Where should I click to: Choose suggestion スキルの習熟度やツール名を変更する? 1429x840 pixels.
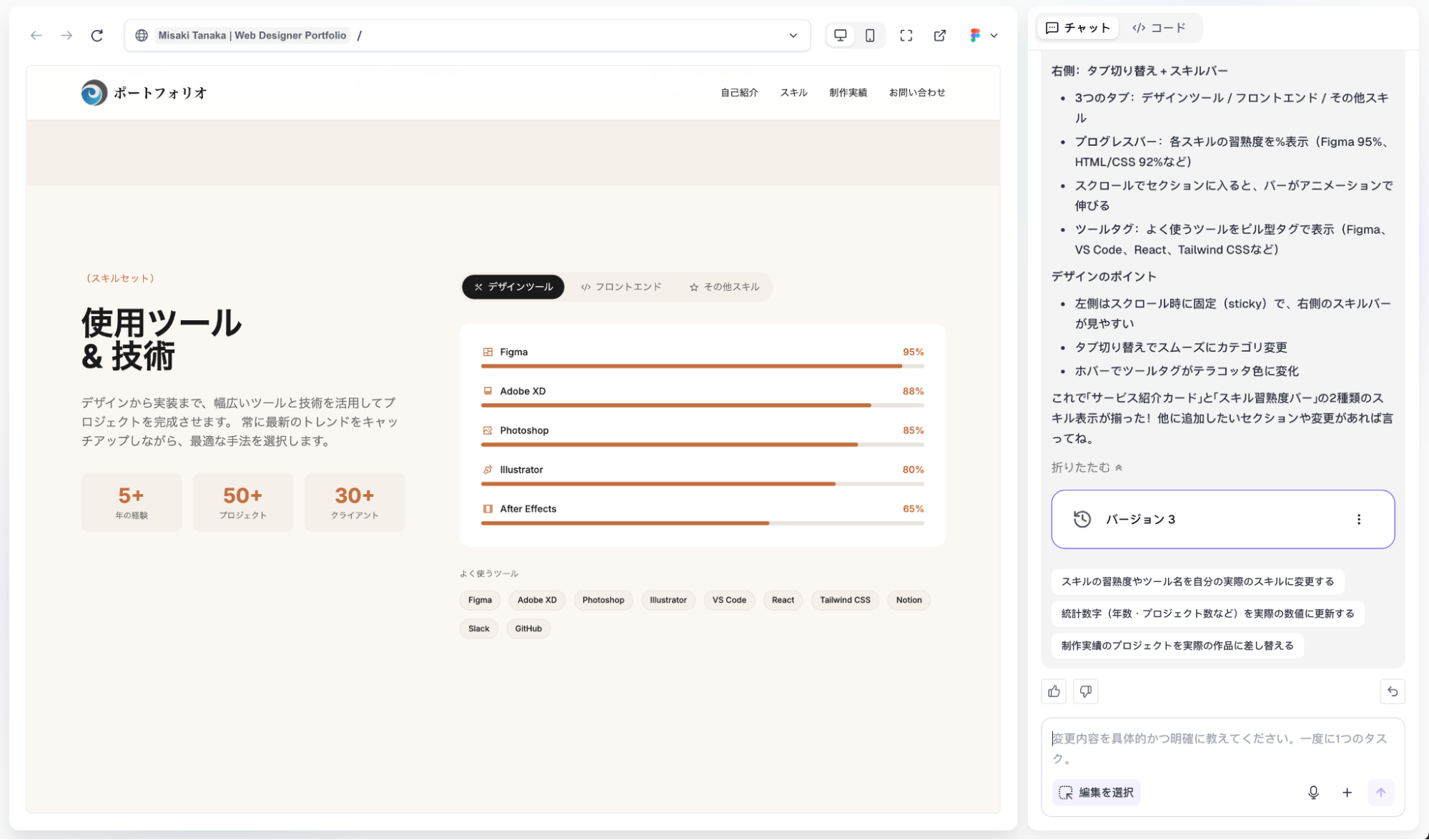(1197, 581)
